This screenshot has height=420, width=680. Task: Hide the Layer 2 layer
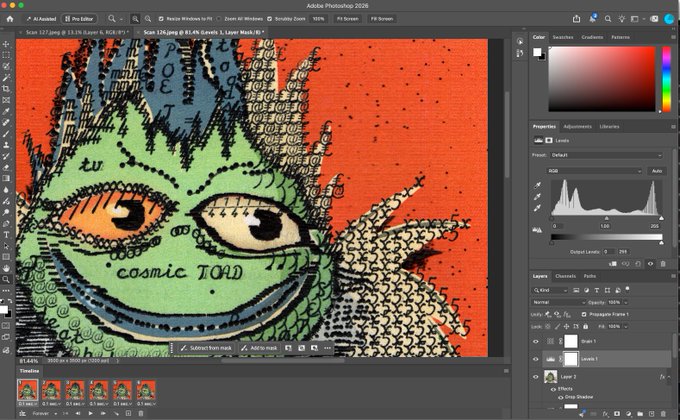[536, 377]
